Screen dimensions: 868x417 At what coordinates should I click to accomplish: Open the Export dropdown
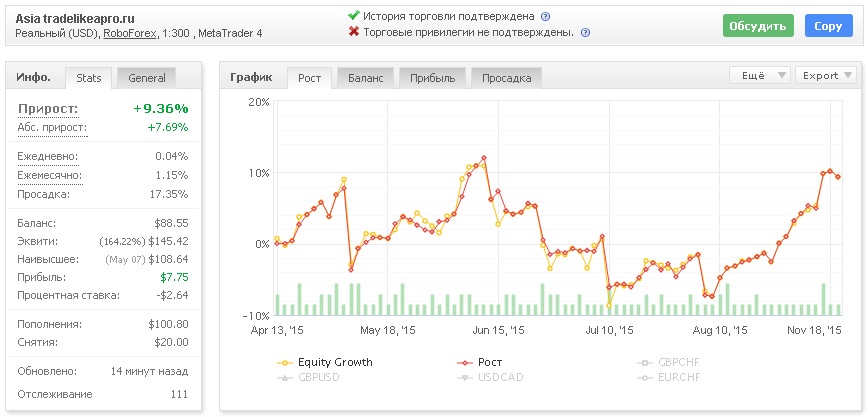(x=828, y=75)
